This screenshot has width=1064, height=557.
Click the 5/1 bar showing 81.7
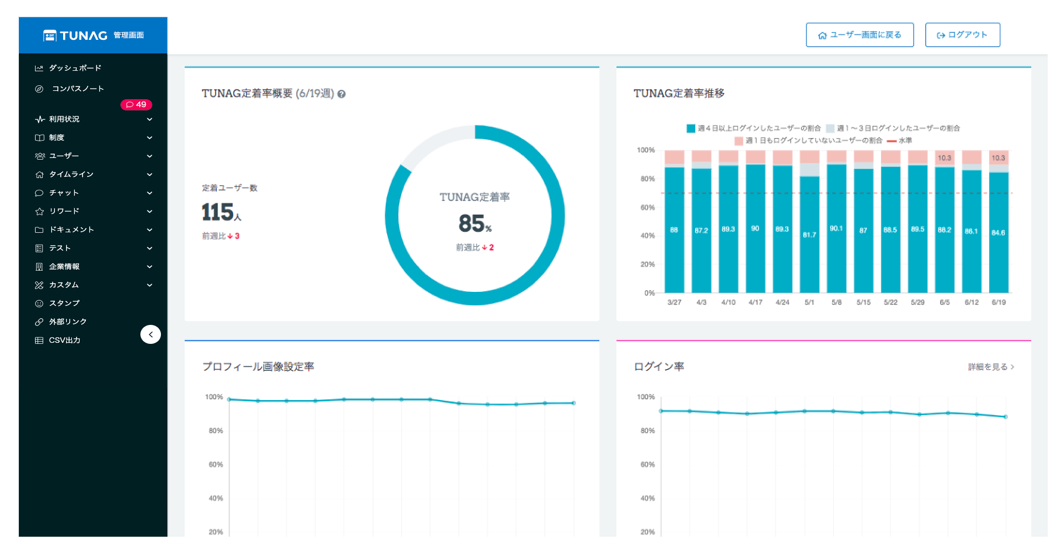pos(810,235)
